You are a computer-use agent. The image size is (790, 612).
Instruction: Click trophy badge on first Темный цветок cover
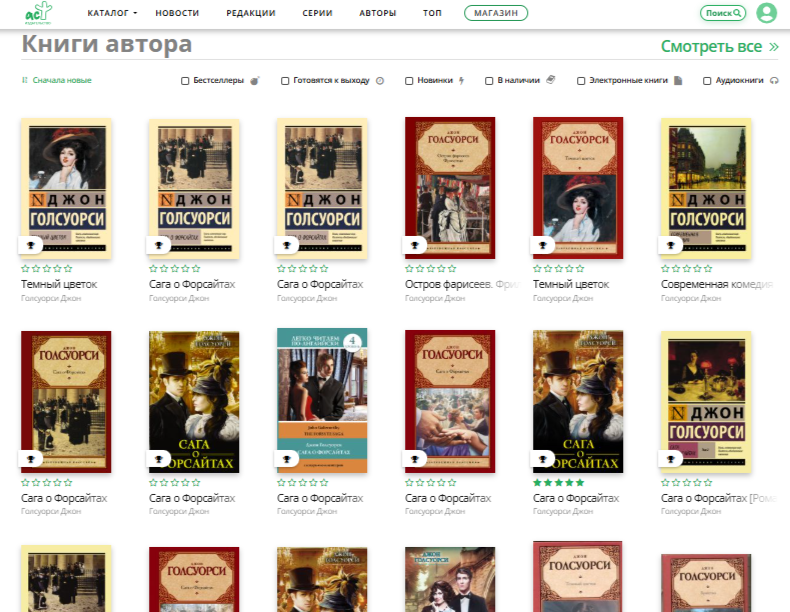click(x=31, y=245)
